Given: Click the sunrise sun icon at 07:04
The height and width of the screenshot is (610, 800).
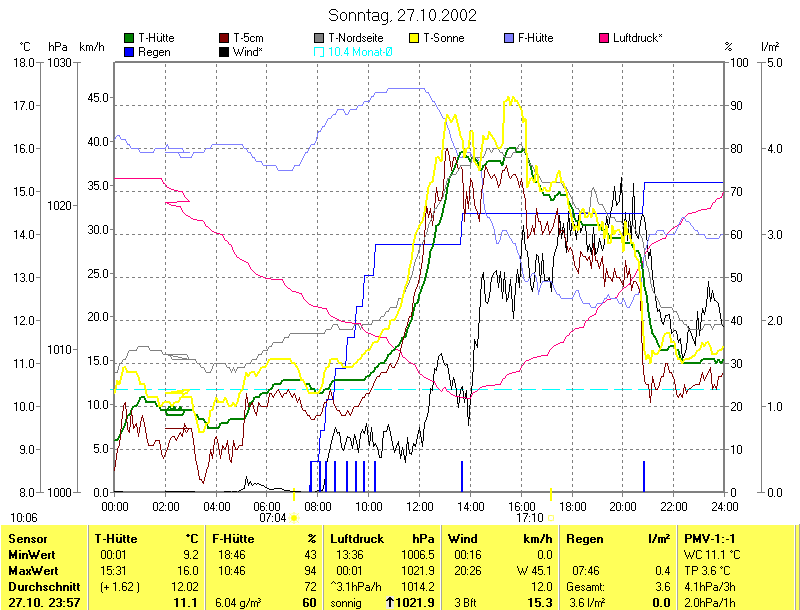Looking at the screenshot, I should point(294,518).
